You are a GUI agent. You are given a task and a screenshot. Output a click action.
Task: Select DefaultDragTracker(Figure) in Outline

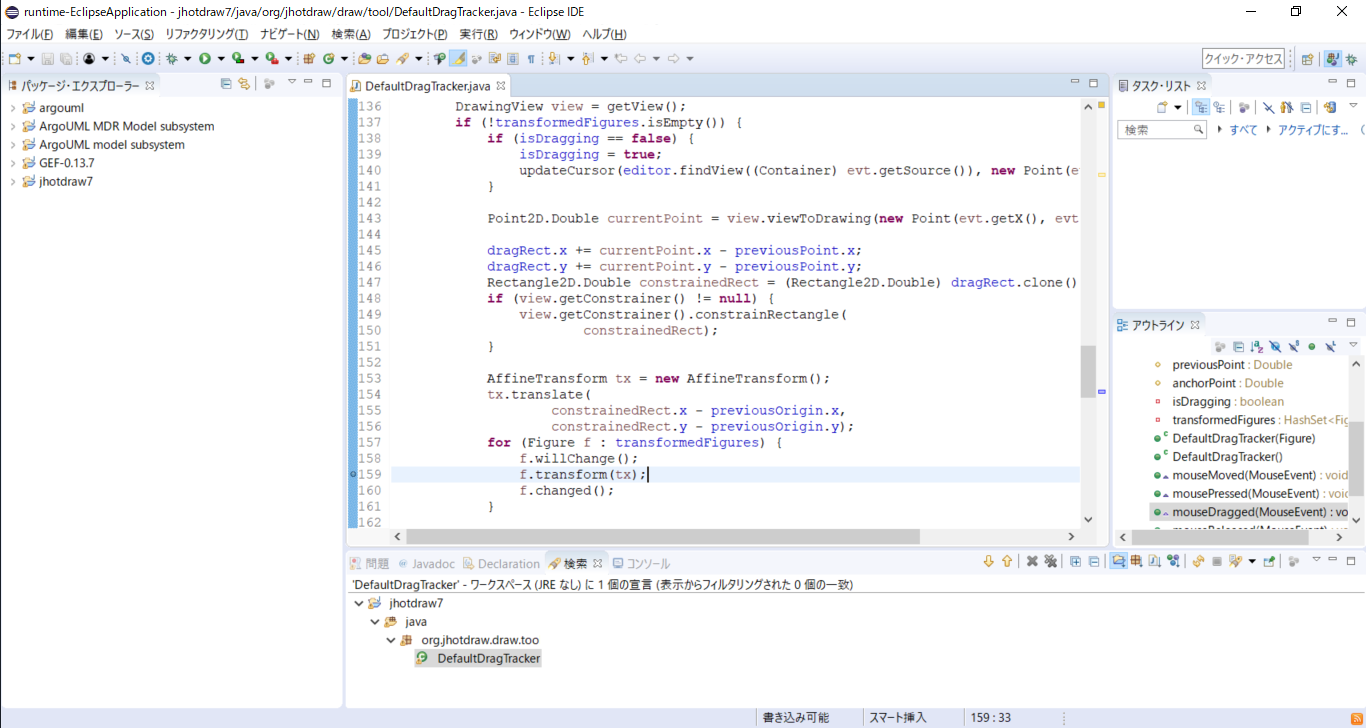1244,438
